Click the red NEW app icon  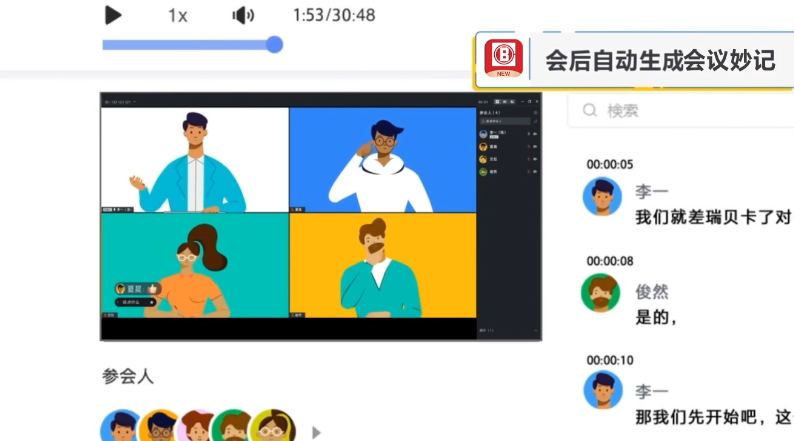[x=505, y=58]
